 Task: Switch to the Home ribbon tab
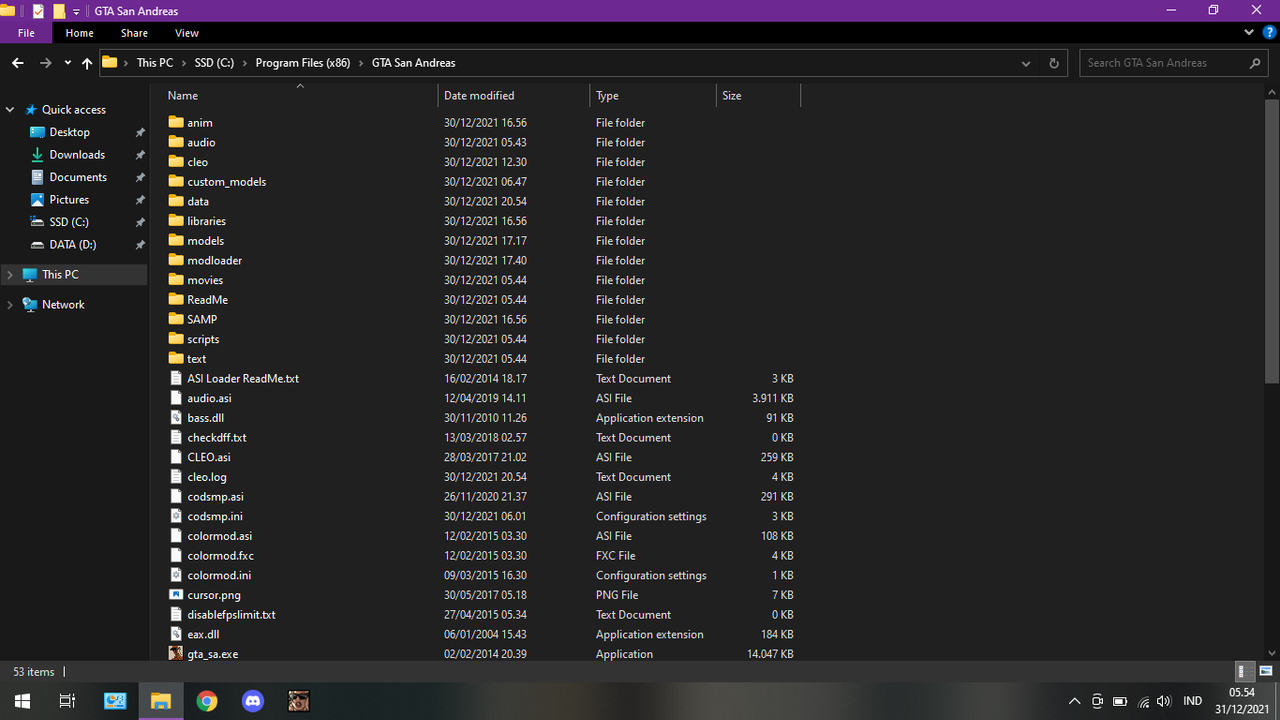[79, 33]
